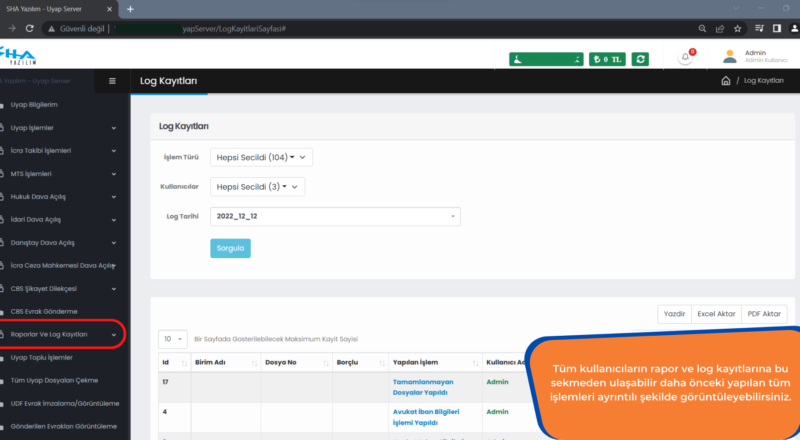Open Uyap Bilgilerim sidebar item
Image resolution: width=800 pixels, height=440 pixels.
[x=40, y=104]
